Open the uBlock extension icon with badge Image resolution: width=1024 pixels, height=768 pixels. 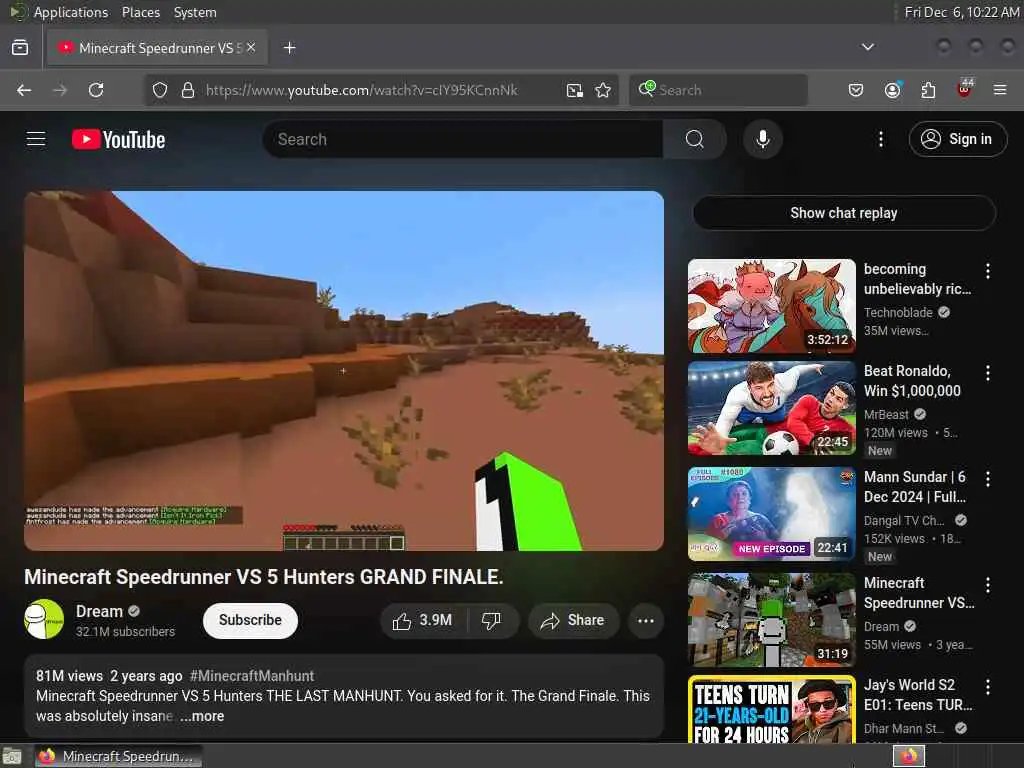(964, 89)
